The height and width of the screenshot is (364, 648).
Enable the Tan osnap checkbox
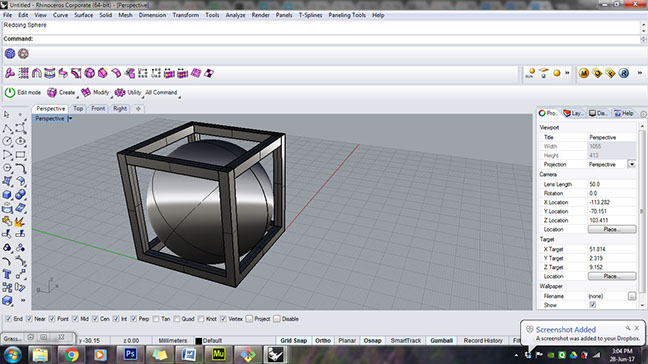click(156, 319)
